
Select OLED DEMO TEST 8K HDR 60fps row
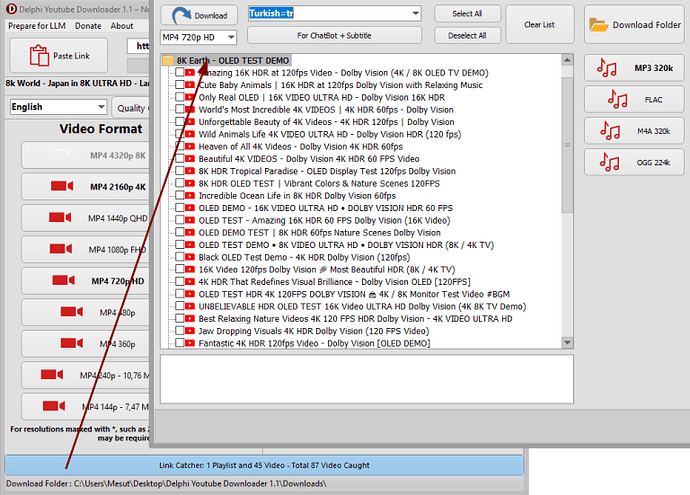pos(319,232)
